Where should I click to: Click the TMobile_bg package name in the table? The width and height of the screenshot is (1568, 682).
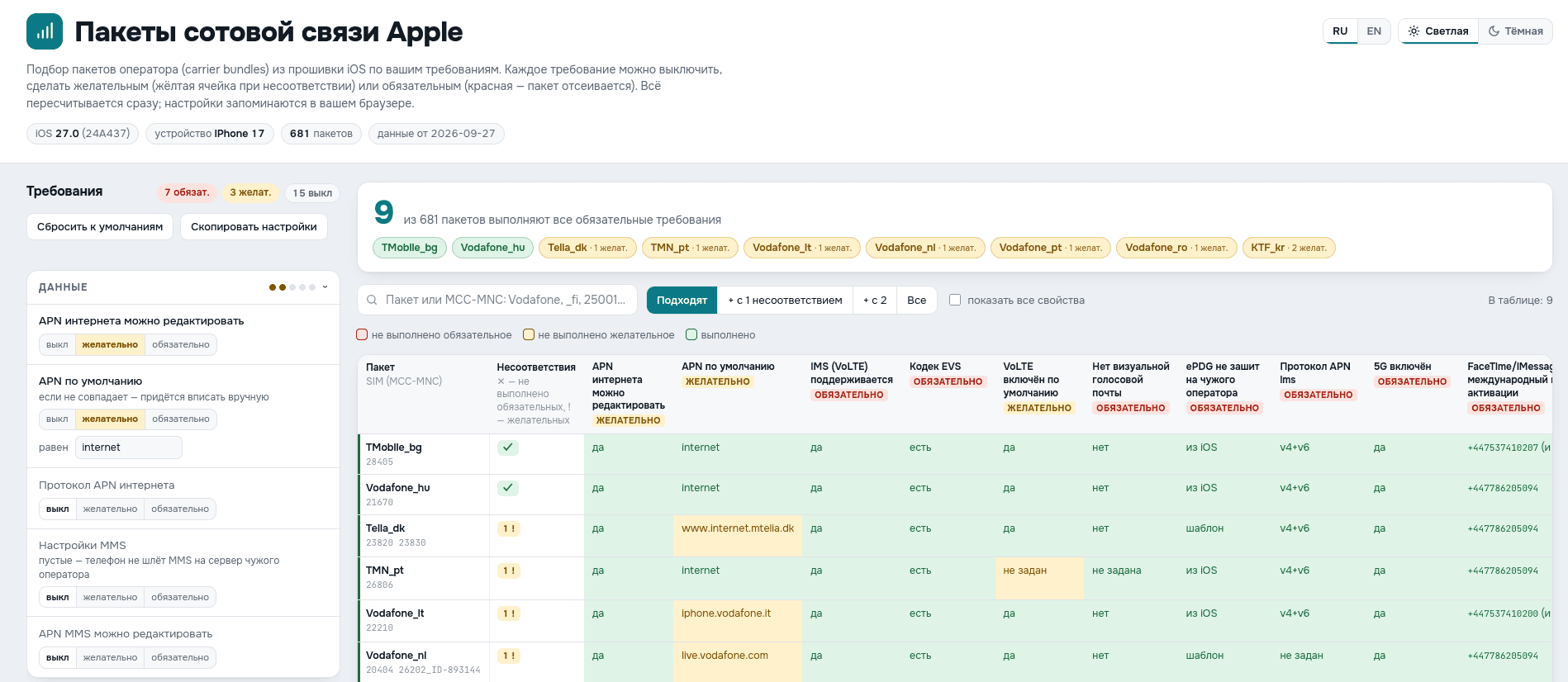click(x=394, y=448)
